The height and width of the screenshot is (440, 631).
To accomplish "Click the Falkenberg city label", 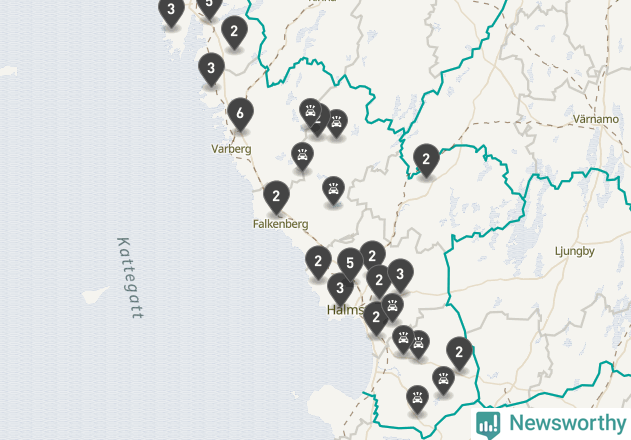I will click(x=280, y=224).
